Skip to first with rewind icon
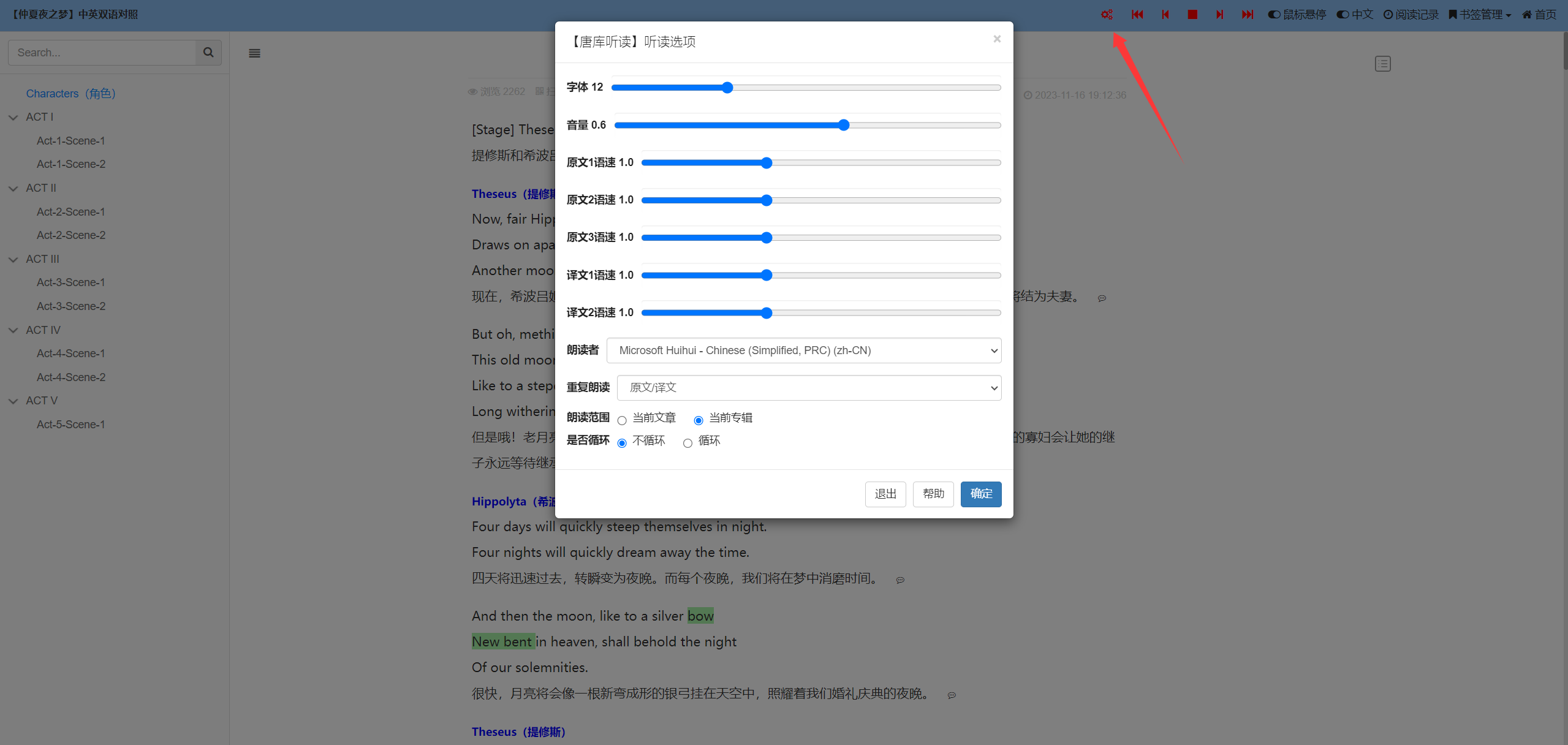This screenshot has height=745, width=1568. click(x=1137, y=14)
